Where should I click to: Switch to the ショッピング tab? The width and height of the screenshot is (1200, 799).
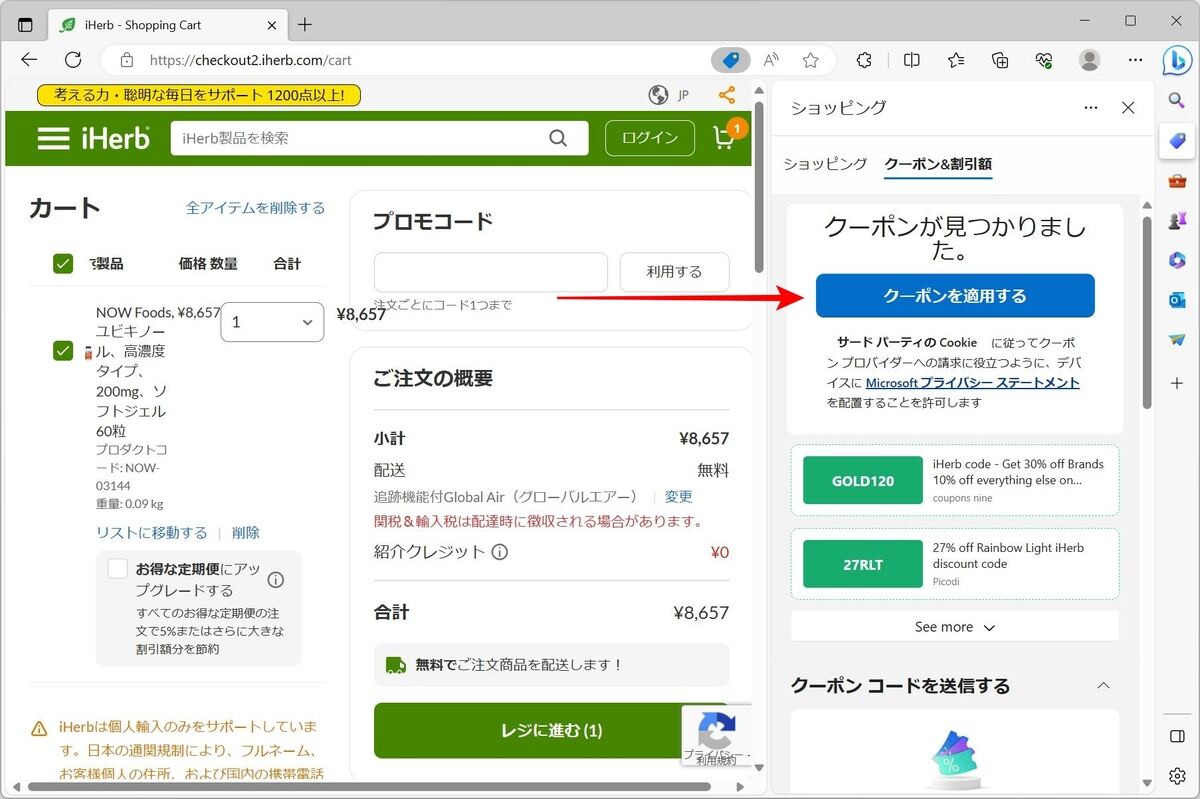pos(825,164)
